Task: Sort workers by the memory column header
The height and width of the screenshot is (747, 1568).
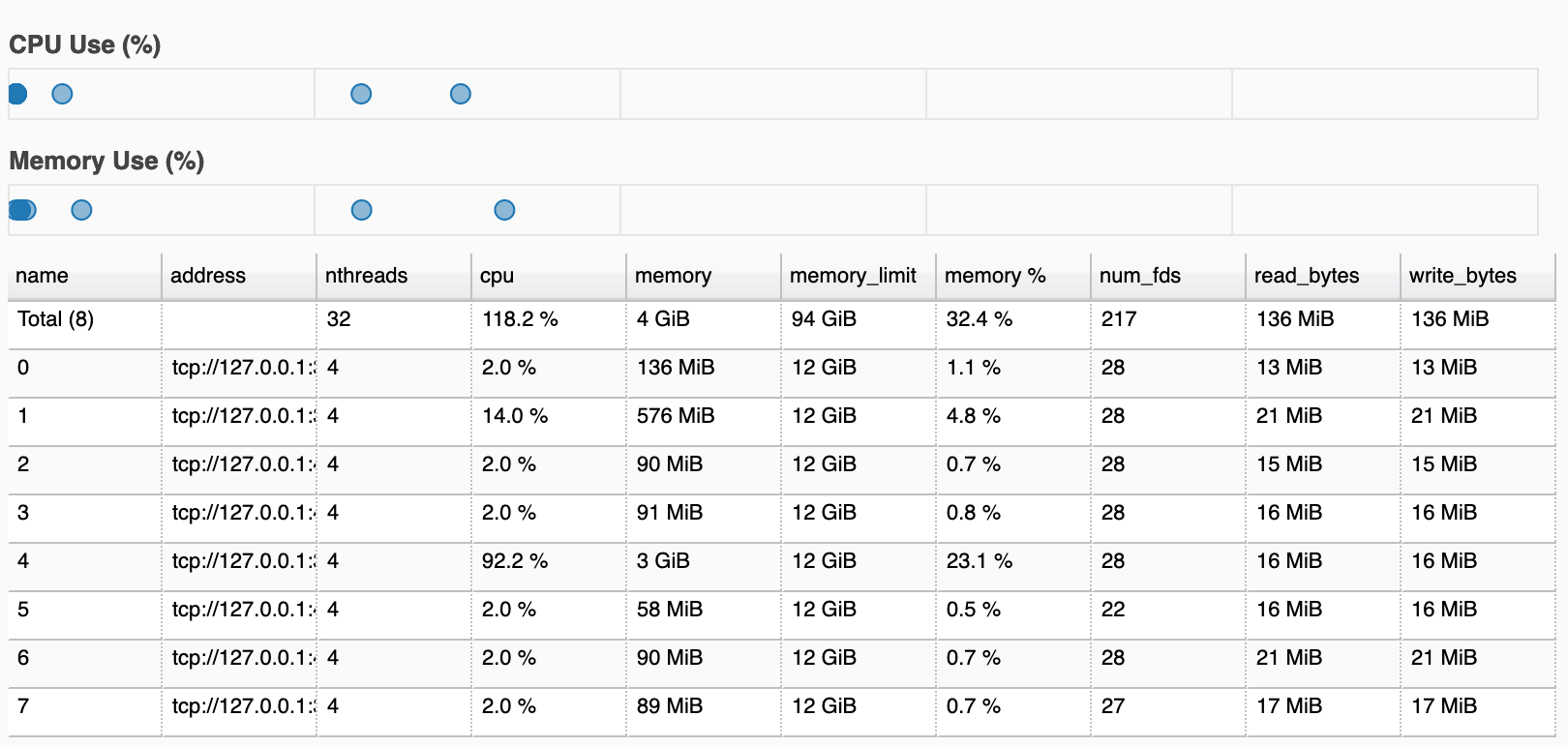Action: (673, 276)
